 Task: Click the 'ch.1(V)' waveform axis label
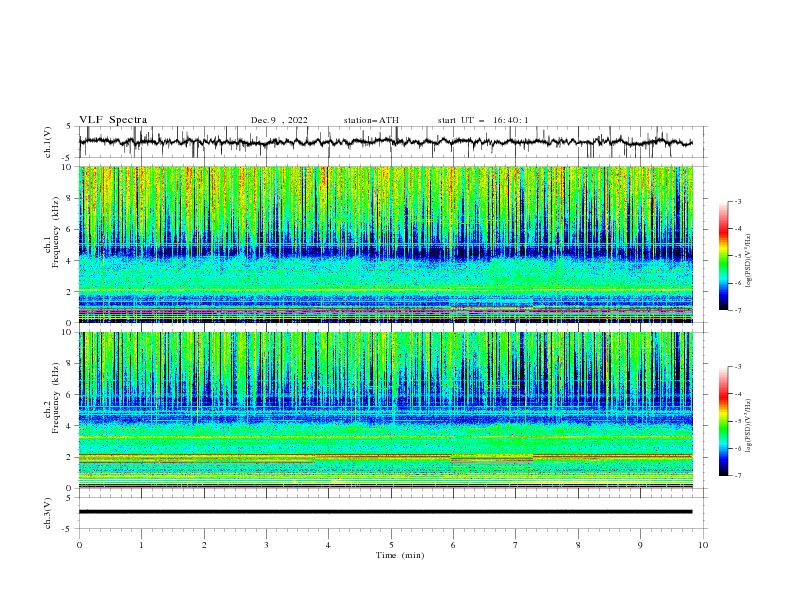coord(48,142)
